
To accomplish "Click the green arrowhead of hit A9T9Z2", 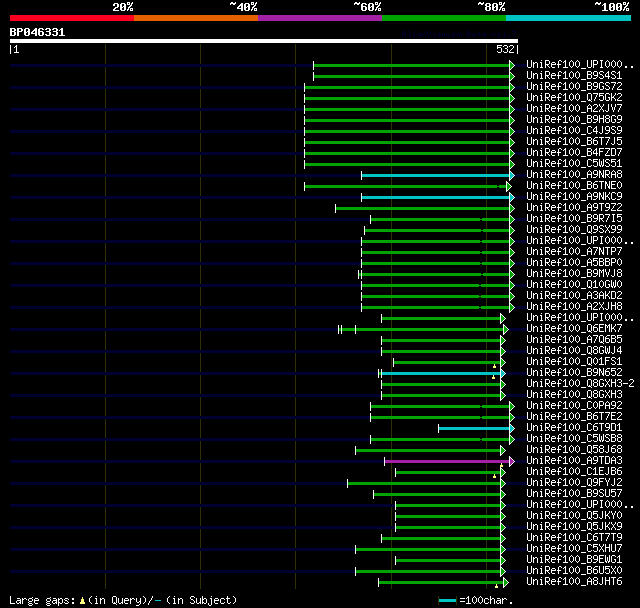I will point(512,209).
